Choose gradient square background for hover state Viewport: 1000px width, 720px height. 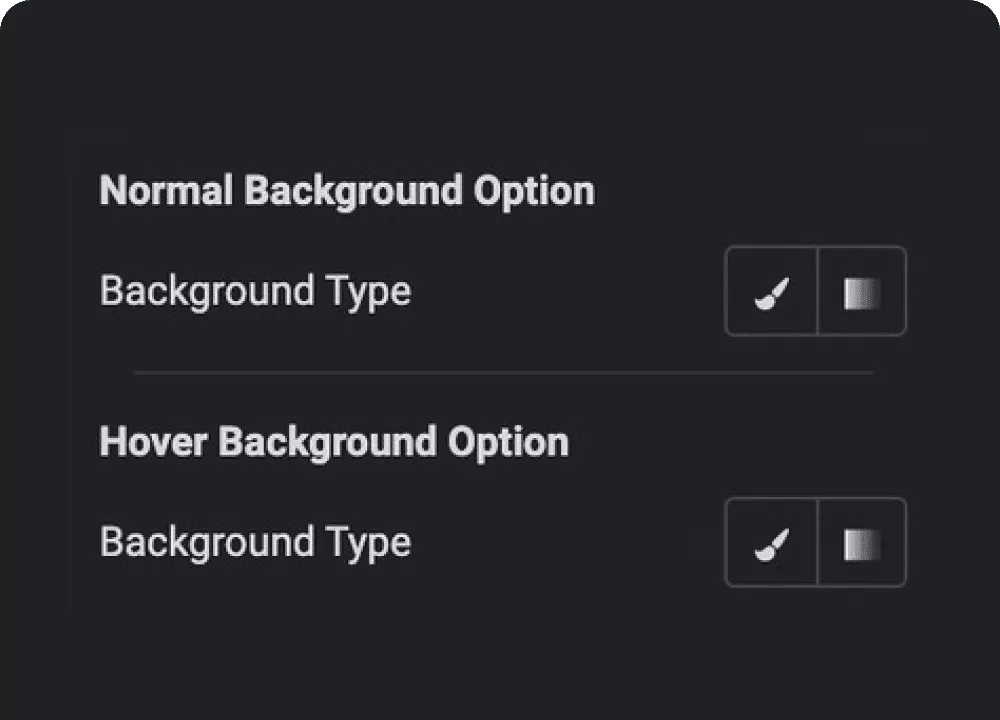coord(862,542)
